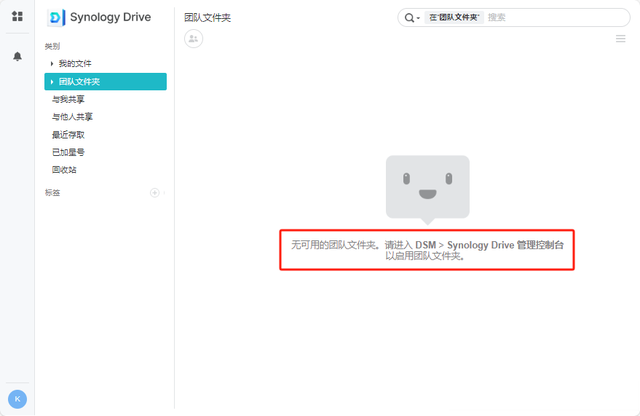Open the application grid launcher icon
The height and width of the screenshot is (416, 640).
(x=17, y=16)
